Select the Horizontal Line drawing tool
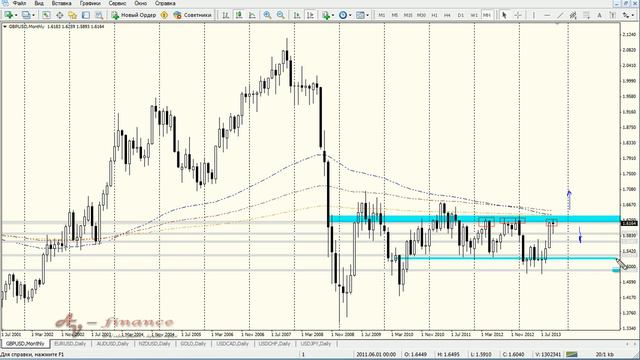 547,15
